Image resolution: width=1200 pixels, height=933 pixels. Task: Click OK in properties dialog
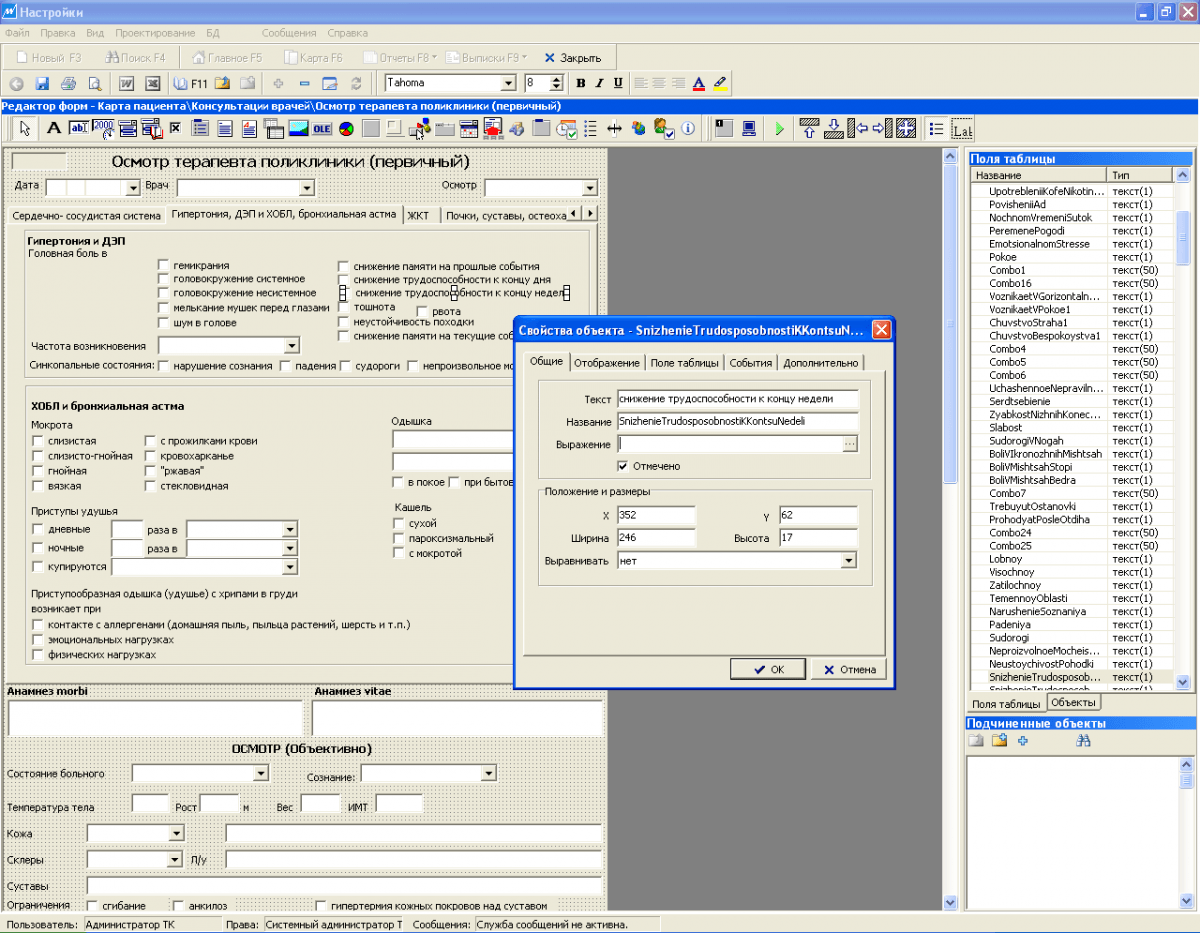click(768, 670)
